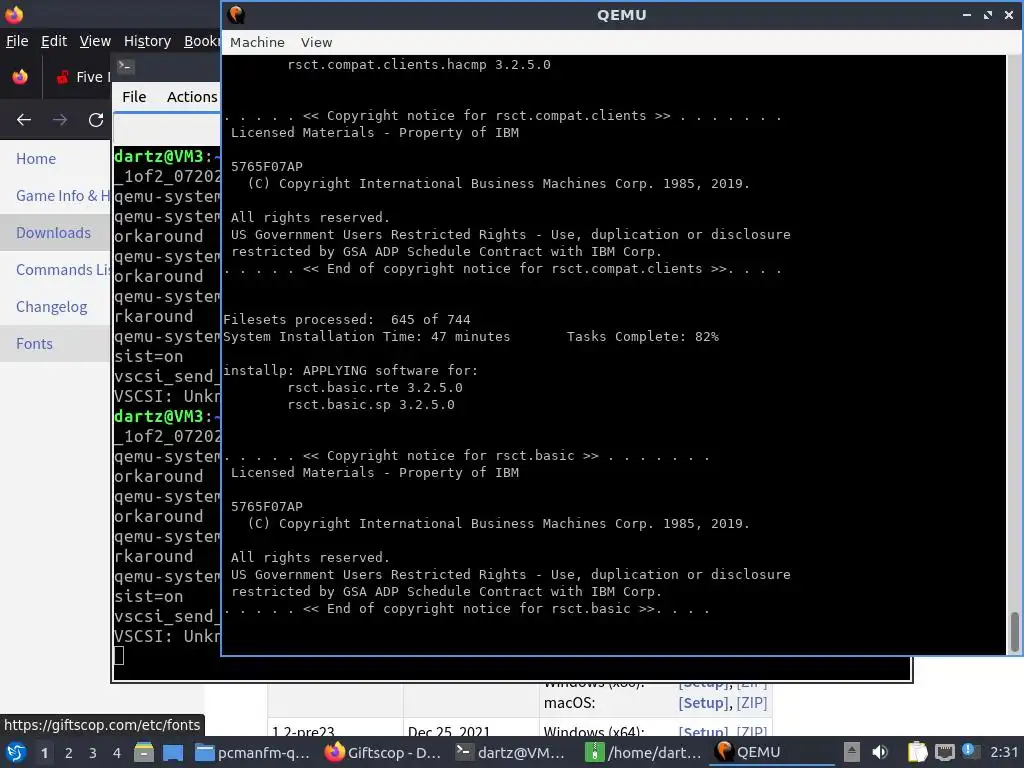The height and width of the screenshot is (768, 1024).
Task: Click "Filesets processed: 645 of 744" line
Action: pos(347,320)
